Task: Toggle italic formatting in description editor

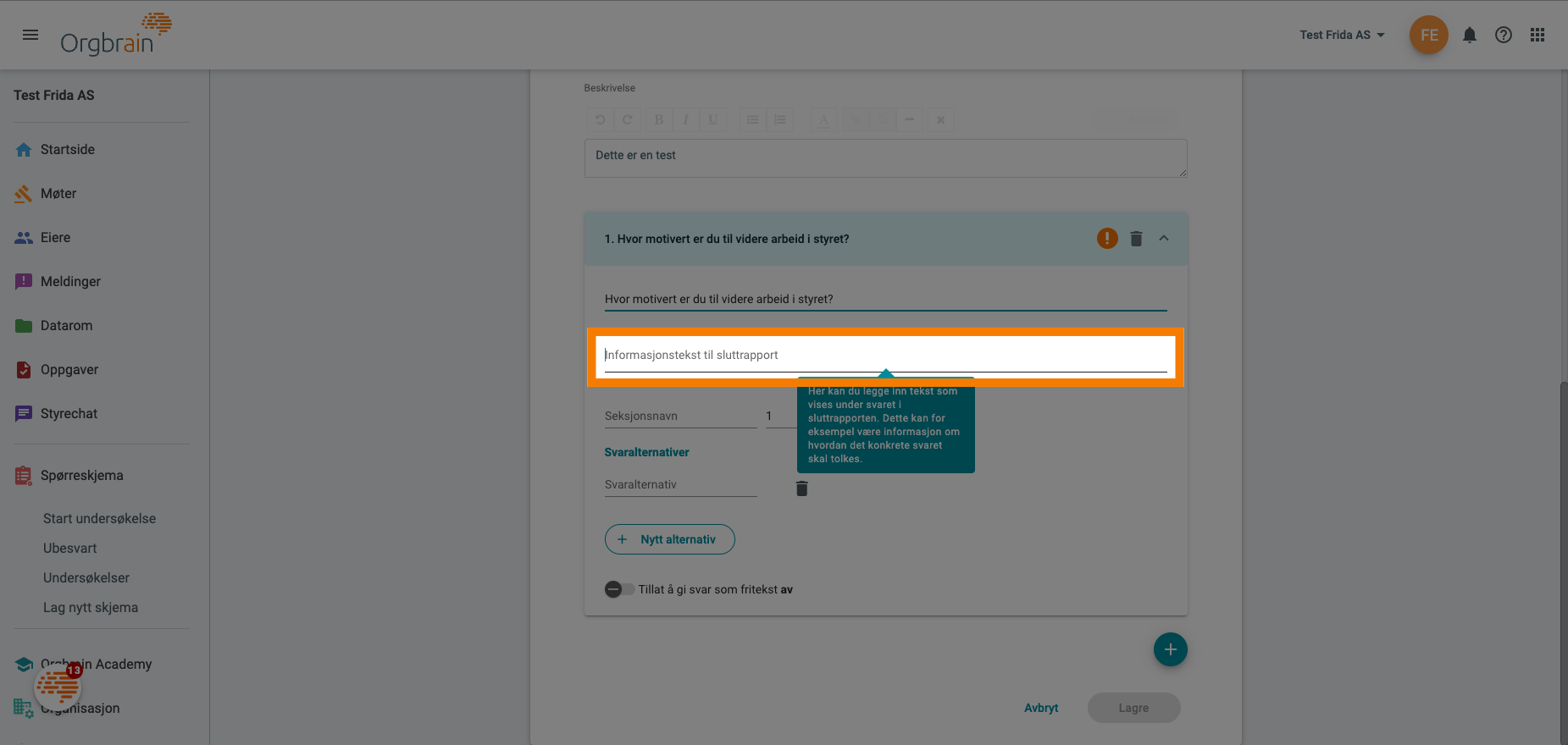Action: [x=685, y=119]
